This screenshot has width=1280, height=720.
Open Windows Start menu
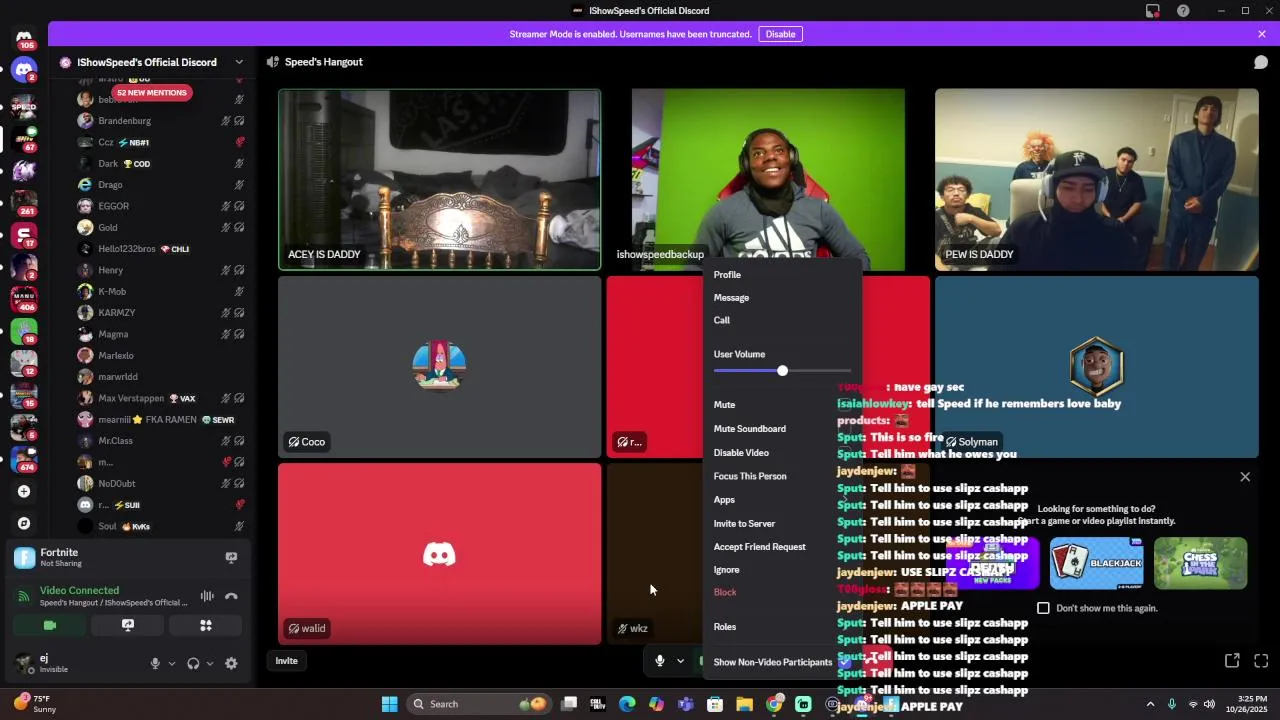point(389,704)
